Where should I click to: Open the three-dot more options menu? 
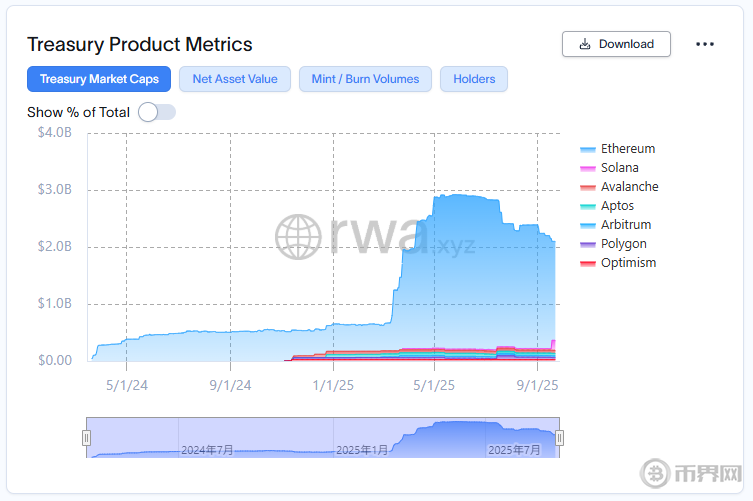click(x=705, y=44)
